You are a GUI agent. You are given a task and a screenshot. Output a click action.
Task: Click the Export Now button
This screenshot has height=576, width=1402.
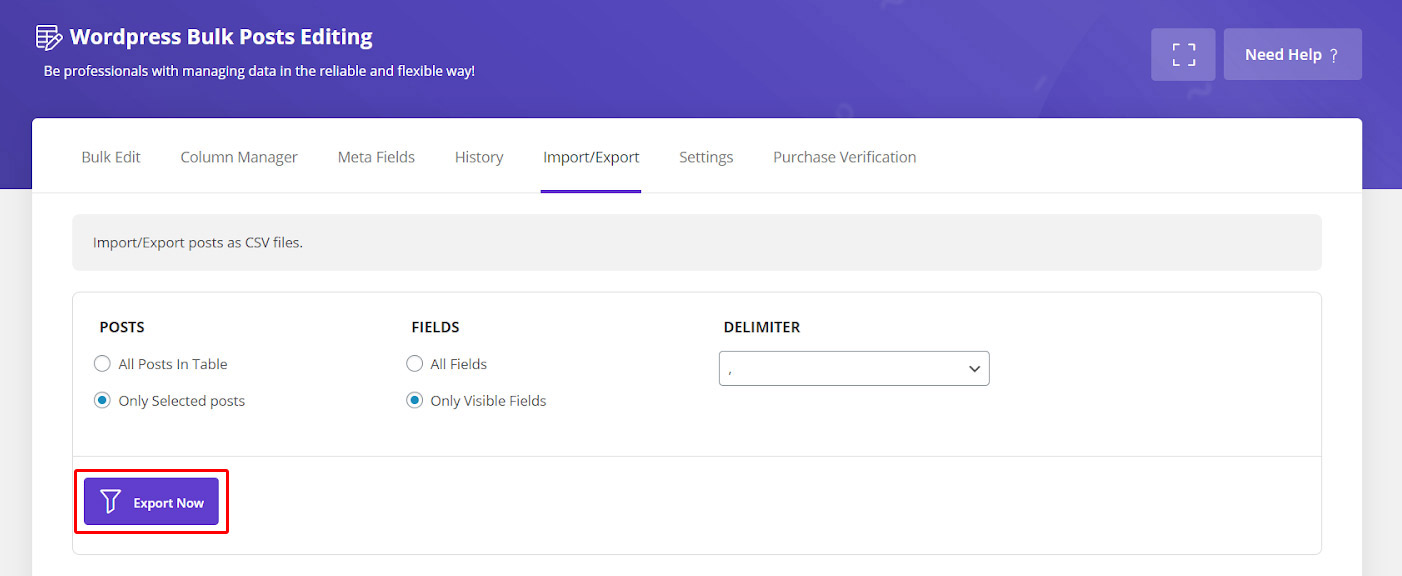(151, 501)
